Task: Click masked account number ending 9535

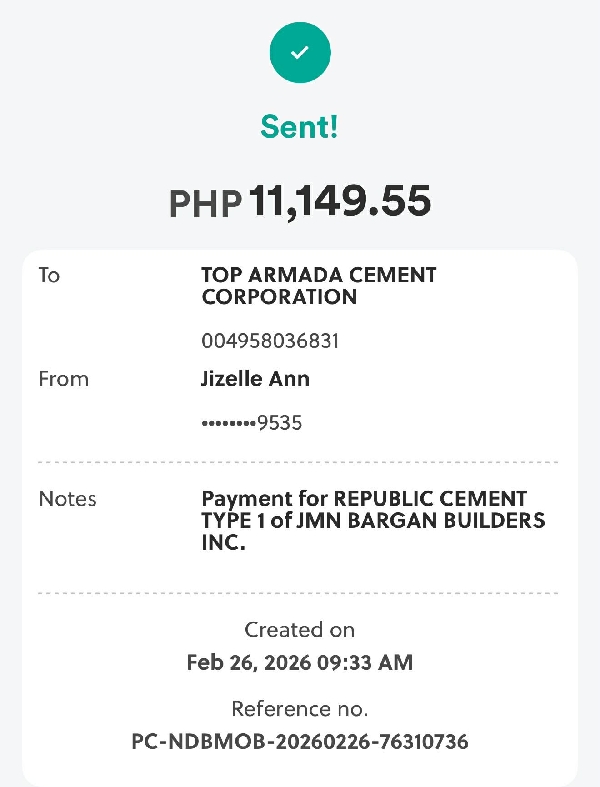Action: [x=252, y=423]
